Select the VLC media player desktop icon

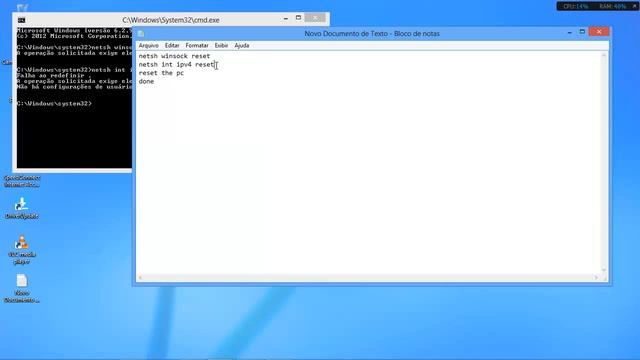click(22, 249)
